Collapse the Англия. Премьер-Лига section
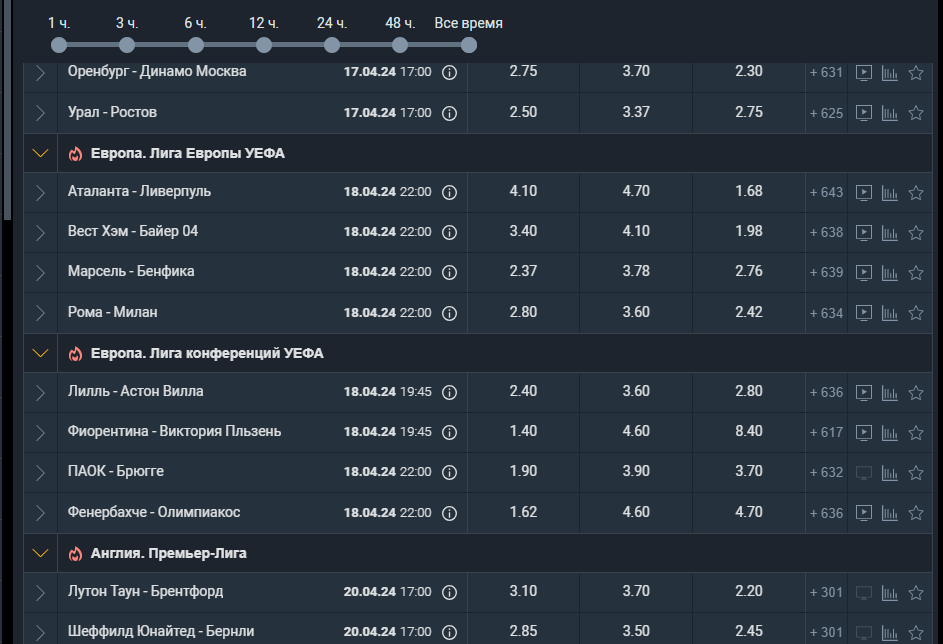 coord(40,553)
